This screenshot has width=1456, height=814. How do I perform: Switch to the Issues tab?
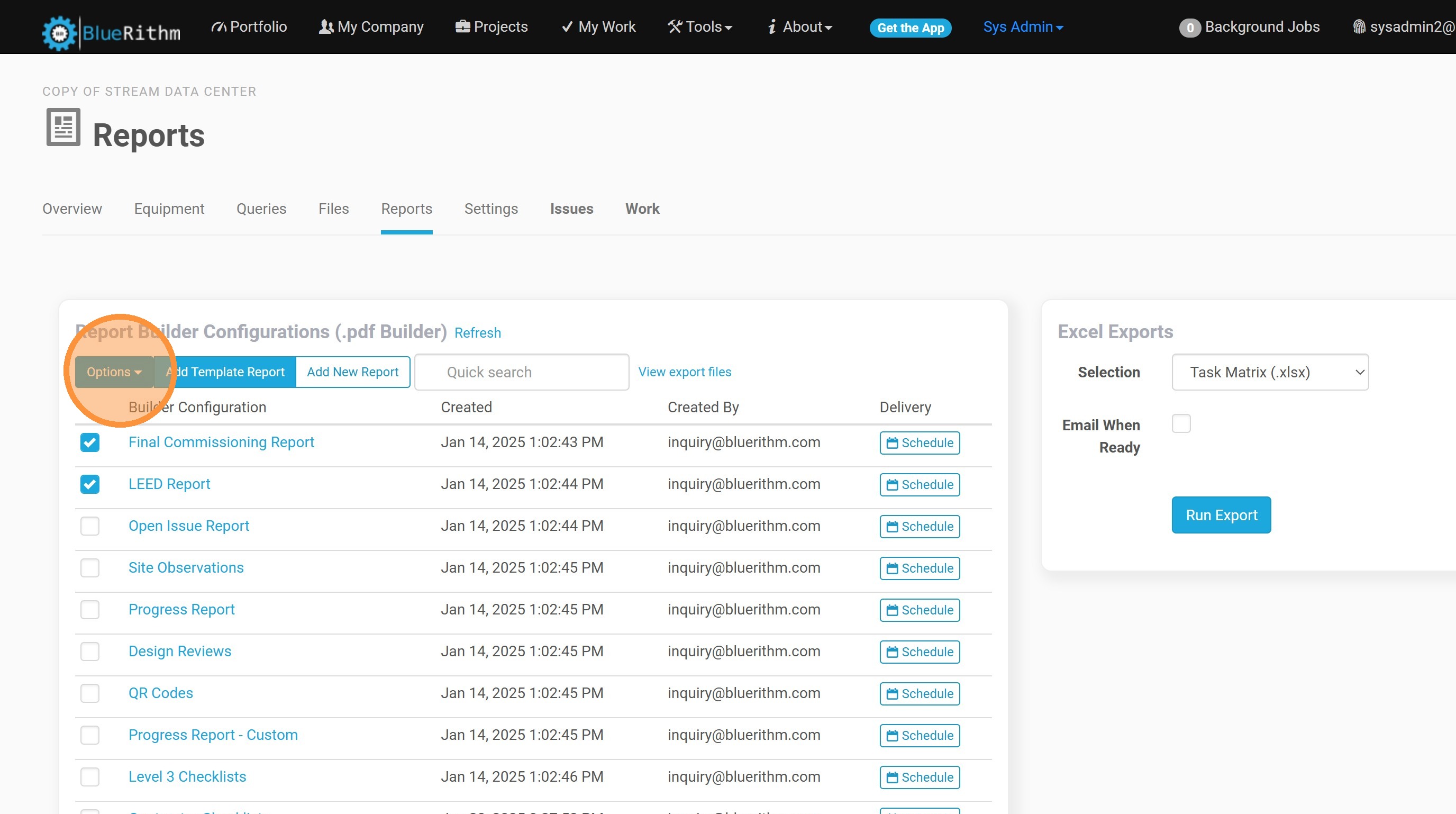(571, 209)
